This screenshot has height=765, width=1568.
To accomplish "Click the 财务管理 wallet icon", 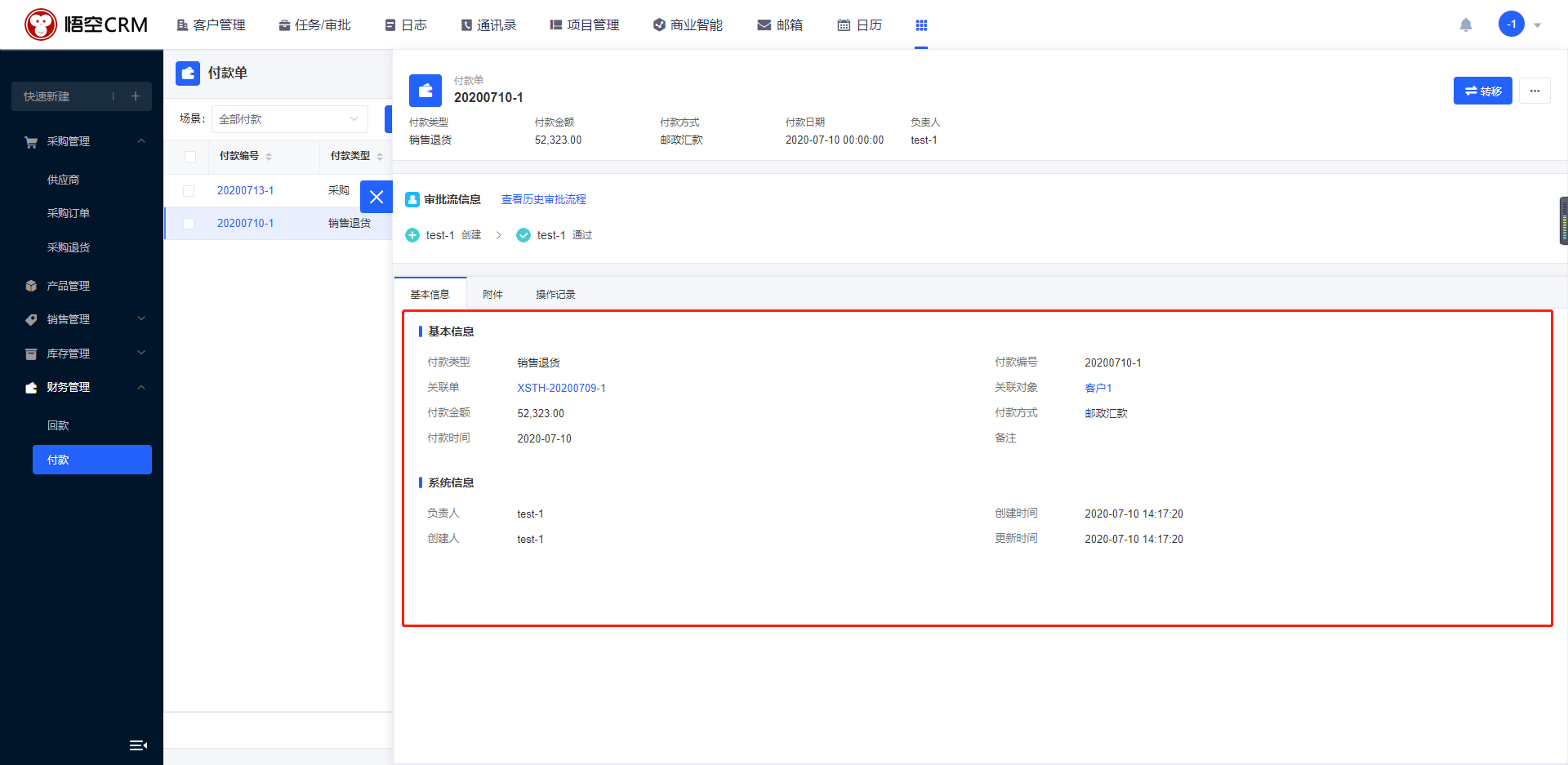I will click(31, 388).
